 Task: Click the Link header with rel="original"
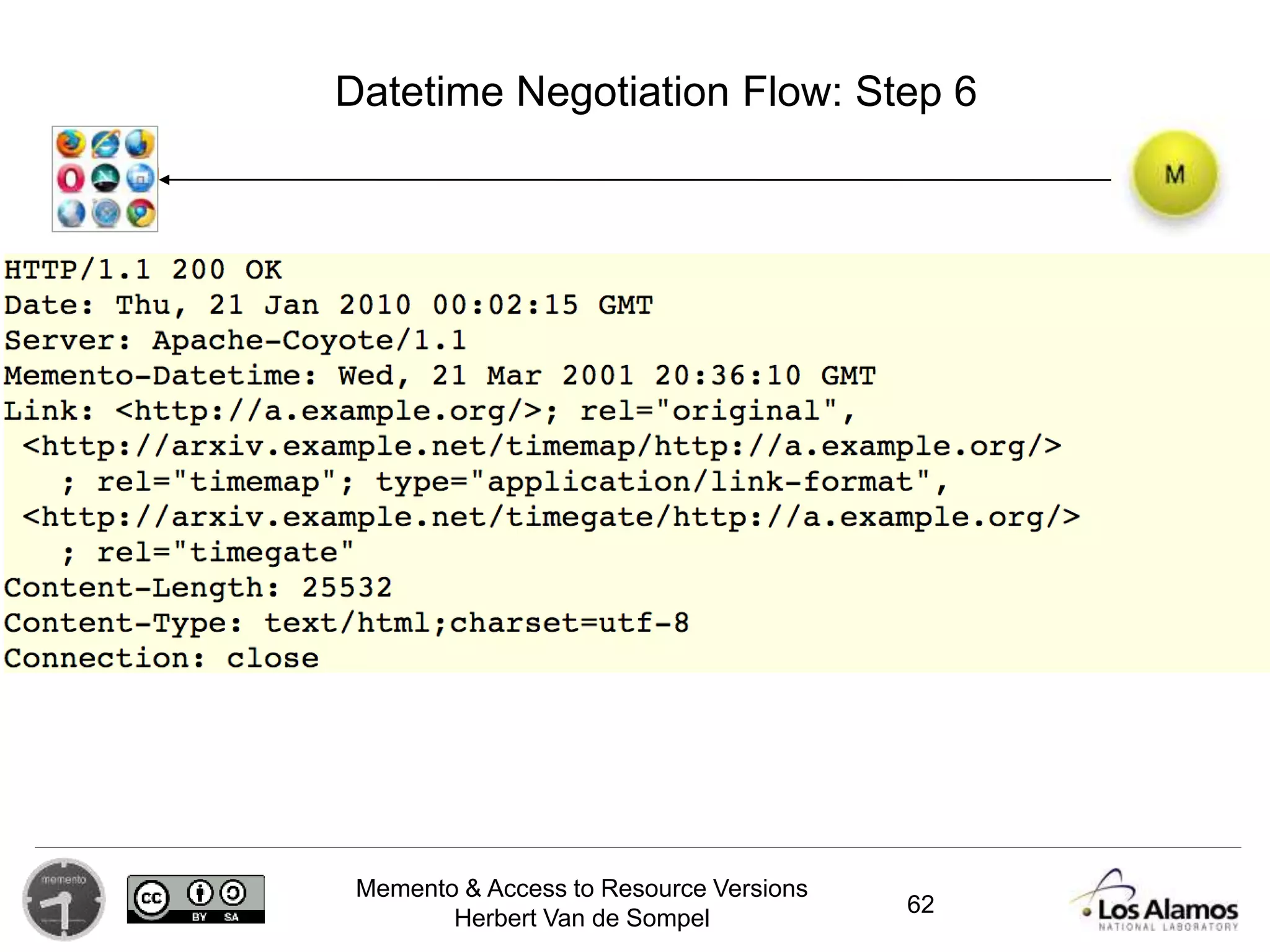pyautogui.click(x=430, y=412)
